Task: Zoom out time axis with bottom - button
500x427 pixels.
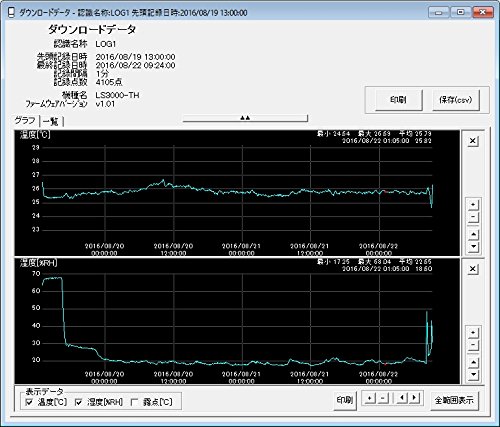Action: coord(383,398)
